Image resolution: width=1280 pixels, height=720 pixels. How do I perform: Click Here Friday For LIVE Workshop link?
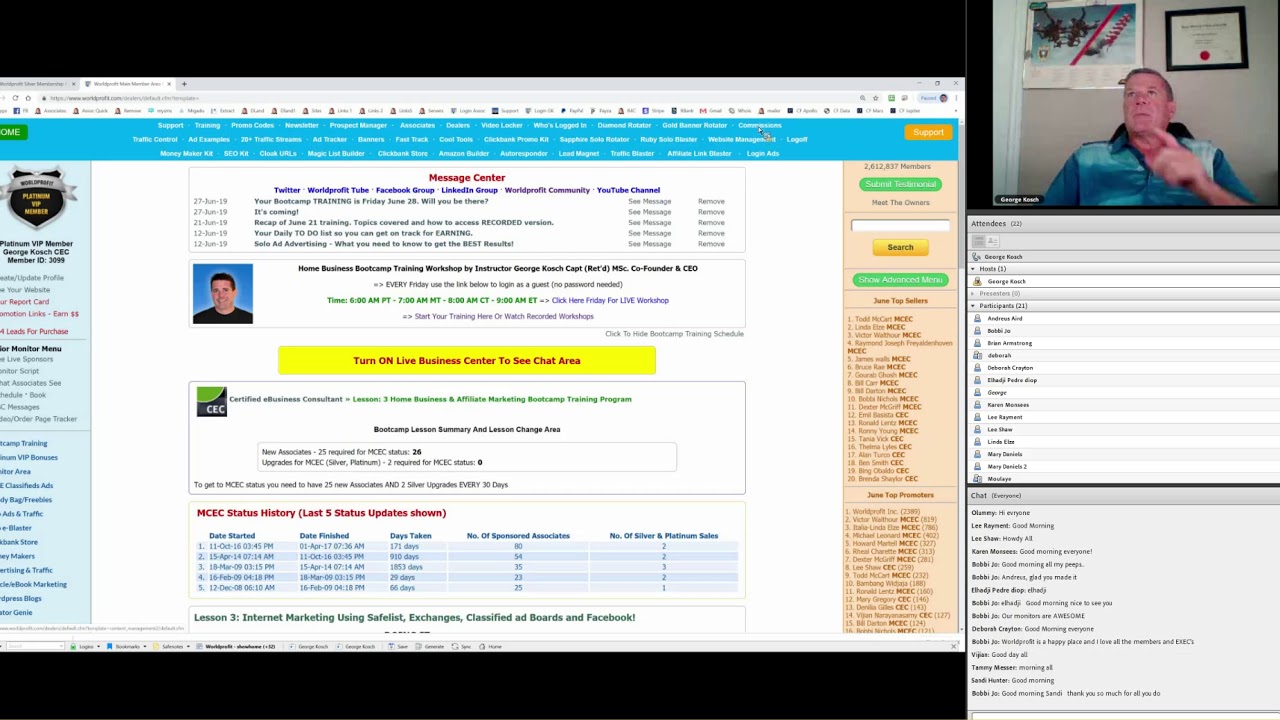tap(610, 300)
